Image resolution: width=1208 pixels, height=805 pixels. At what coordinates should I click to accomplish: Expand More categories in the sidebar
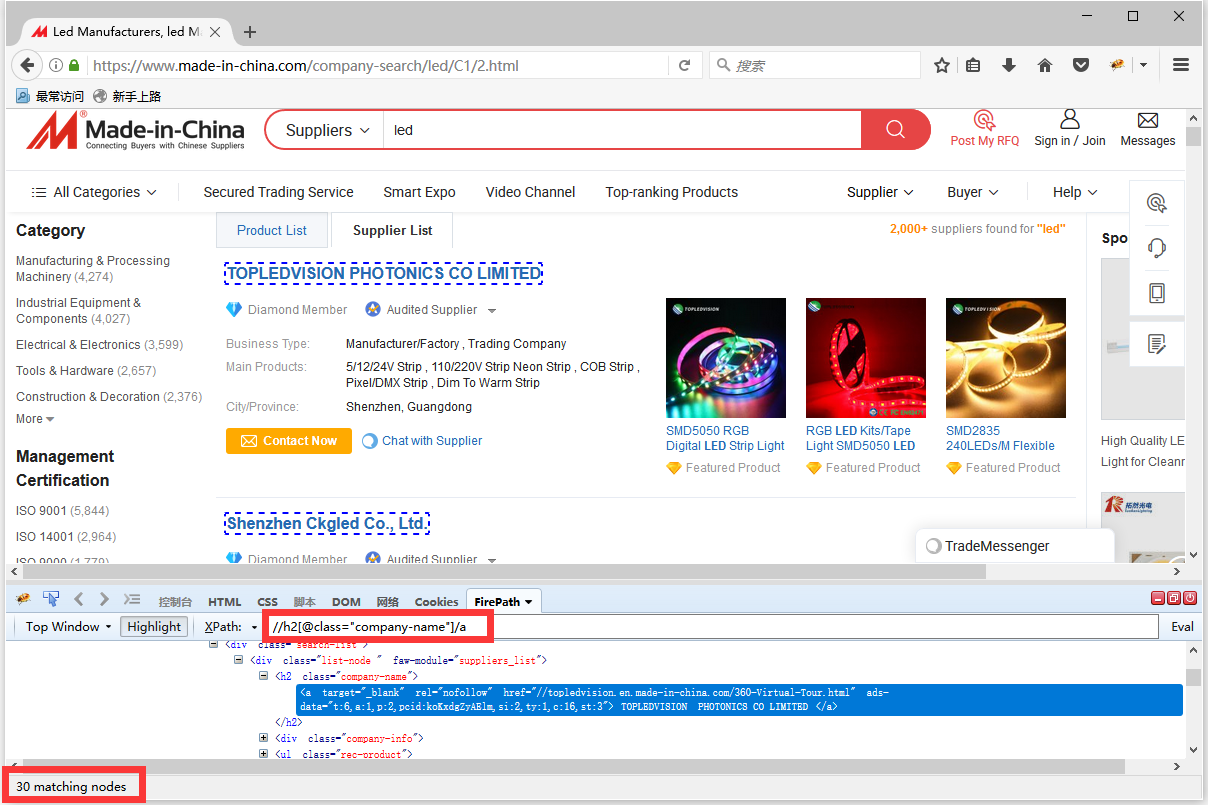(x=35, y=419)
